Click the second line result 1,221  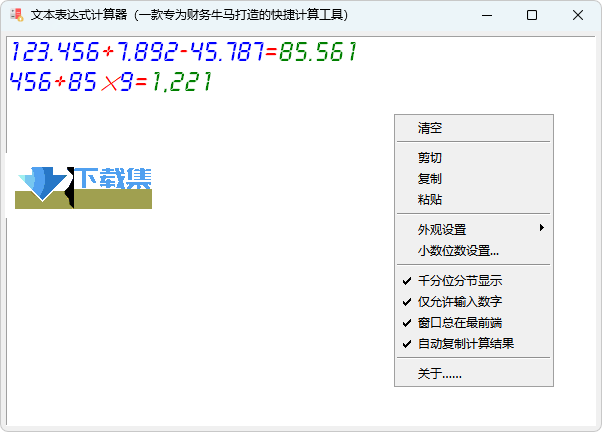181,82
